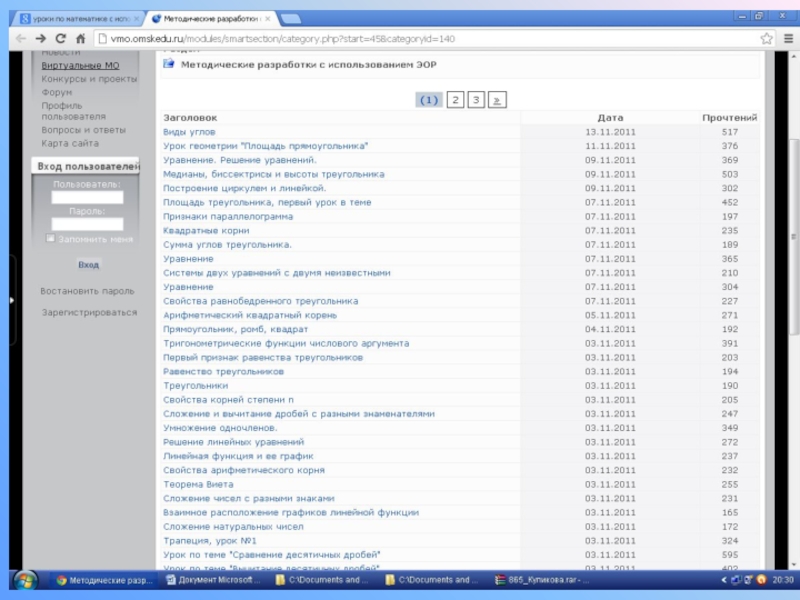The width and height of the screenshot is (800, 600).
Task: Tick the 'Запомнить меня' checkbox
Action: pos(51,239)
